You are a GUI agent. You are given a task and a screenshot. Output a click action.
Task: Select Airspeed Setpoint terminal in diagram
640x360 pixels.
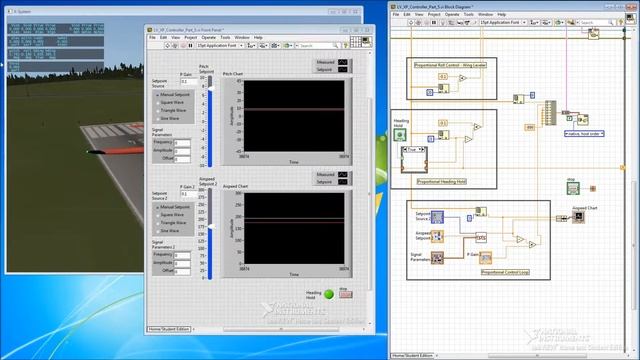(x=437, y=236)
